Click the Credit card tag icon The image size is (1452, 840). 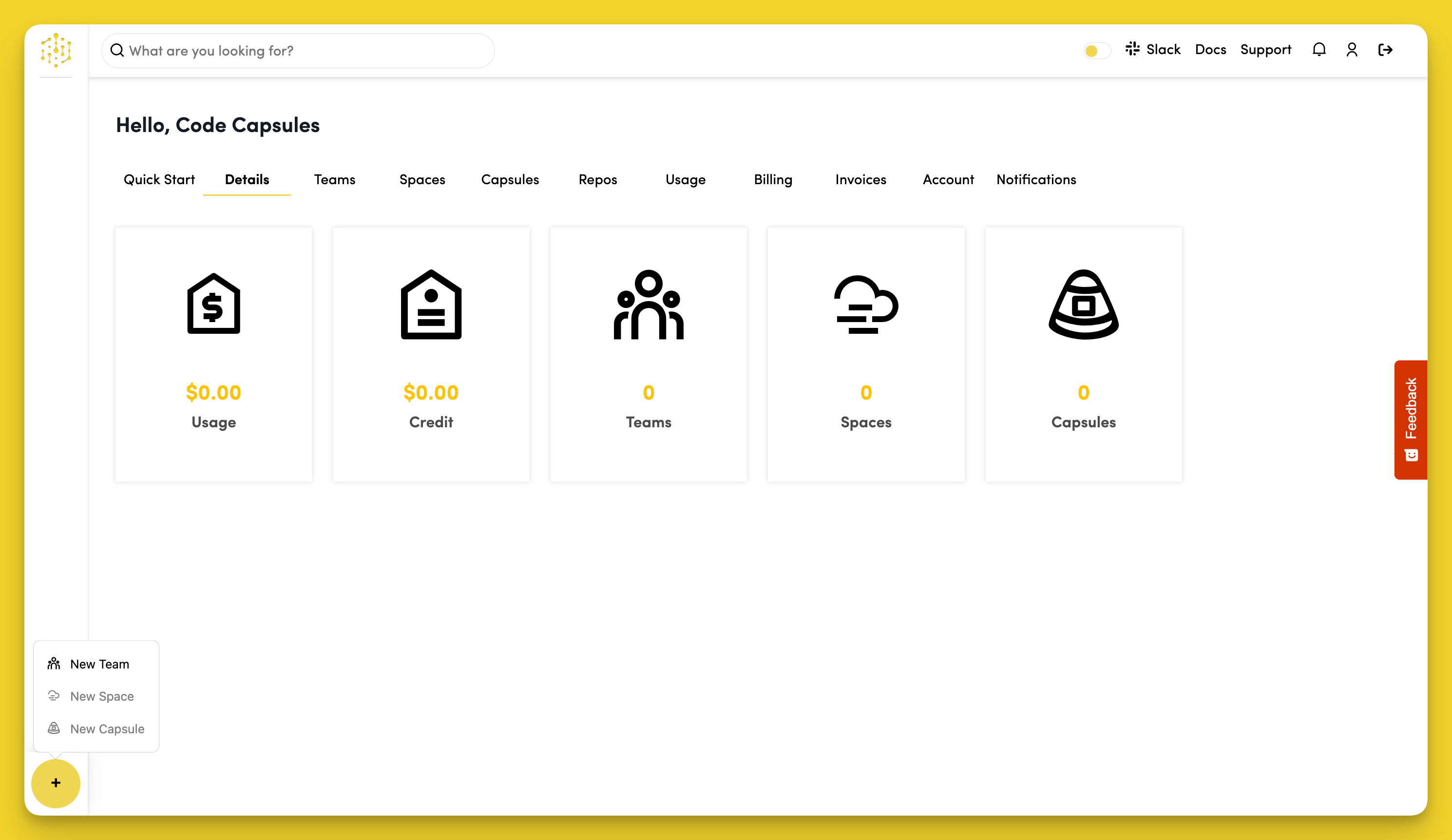click(431, 304)
